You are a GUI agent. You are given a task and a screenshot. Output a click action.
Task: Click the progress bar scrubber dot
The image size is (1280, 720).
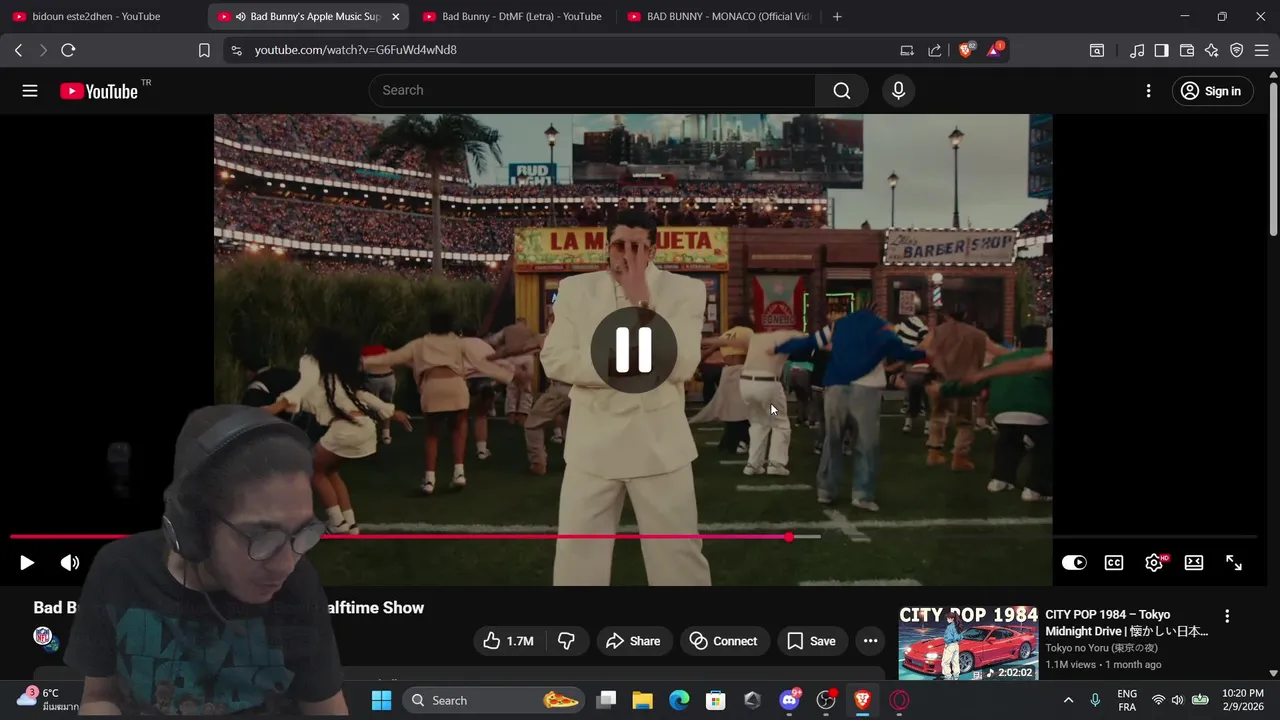[x=789, y=537]
